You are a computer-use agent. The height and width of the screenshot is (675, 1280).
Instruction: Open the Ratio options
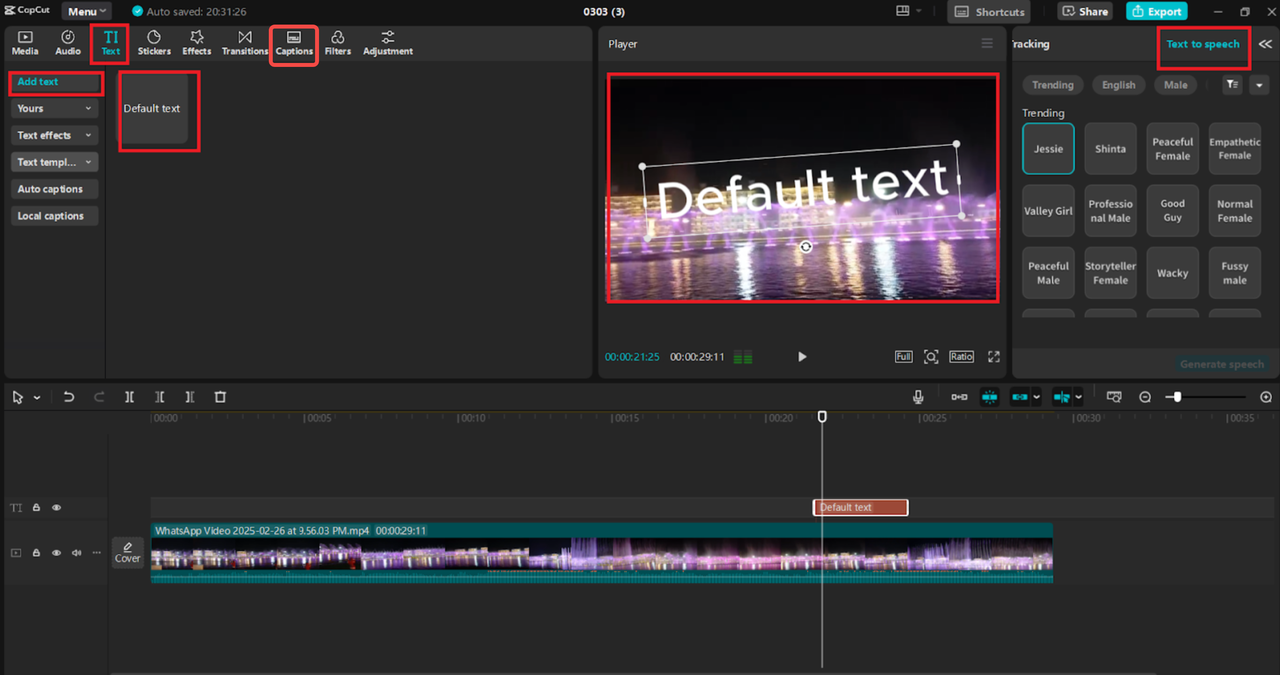(962, 357)
